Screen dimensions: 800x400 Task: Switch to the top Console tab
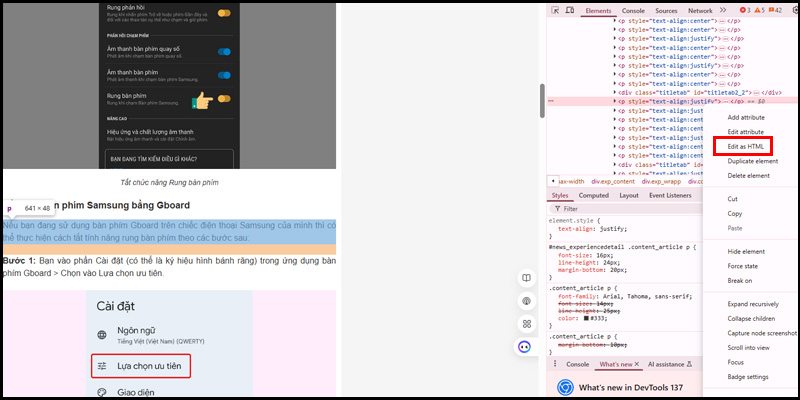coord(633,11)
